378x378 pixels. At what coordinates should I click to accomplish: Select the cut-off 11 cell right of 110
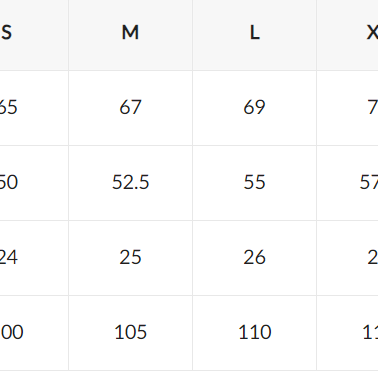347,333
